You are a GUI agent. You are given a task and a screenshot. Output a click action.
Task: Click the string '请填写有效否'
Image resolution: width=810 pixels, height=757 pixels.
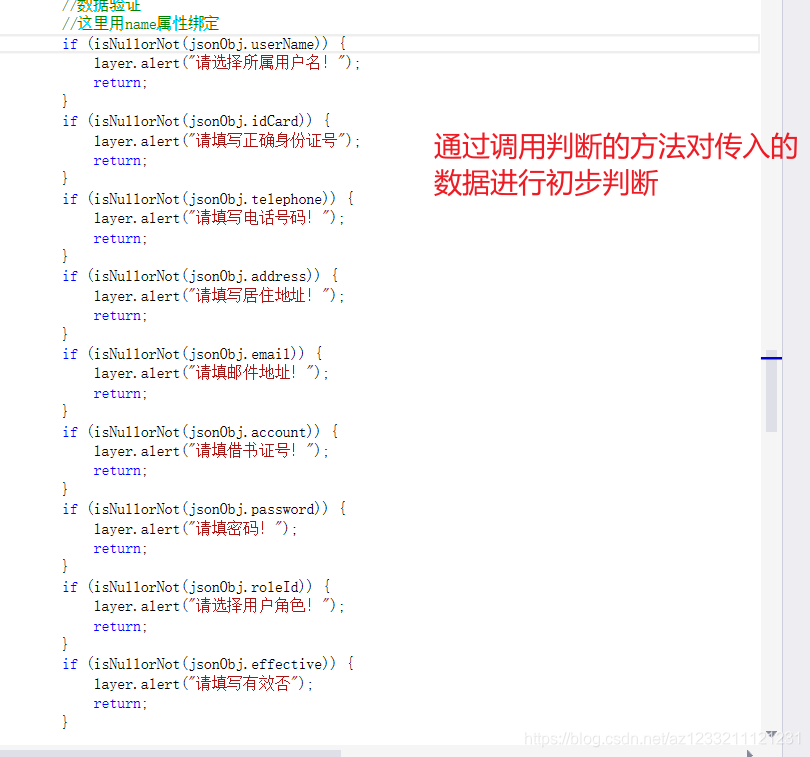[x=243, y=684]
